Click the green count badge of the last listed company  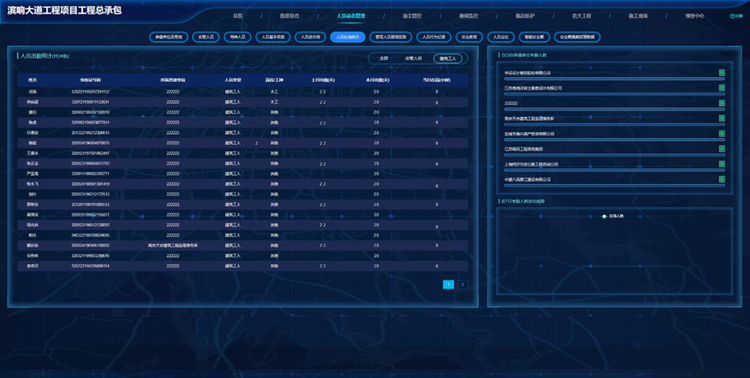pyautogui.click(x=722, y=179)
